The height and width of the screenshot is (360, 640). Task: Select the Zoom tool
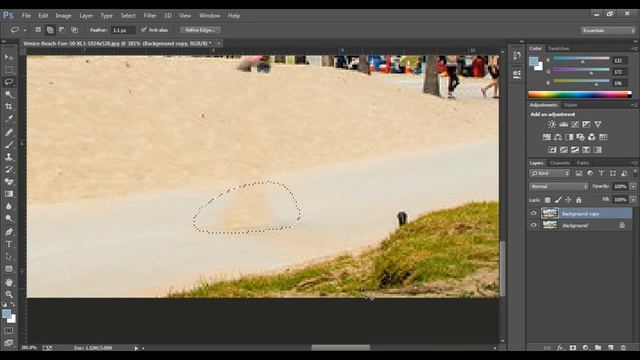coord(9,294)
